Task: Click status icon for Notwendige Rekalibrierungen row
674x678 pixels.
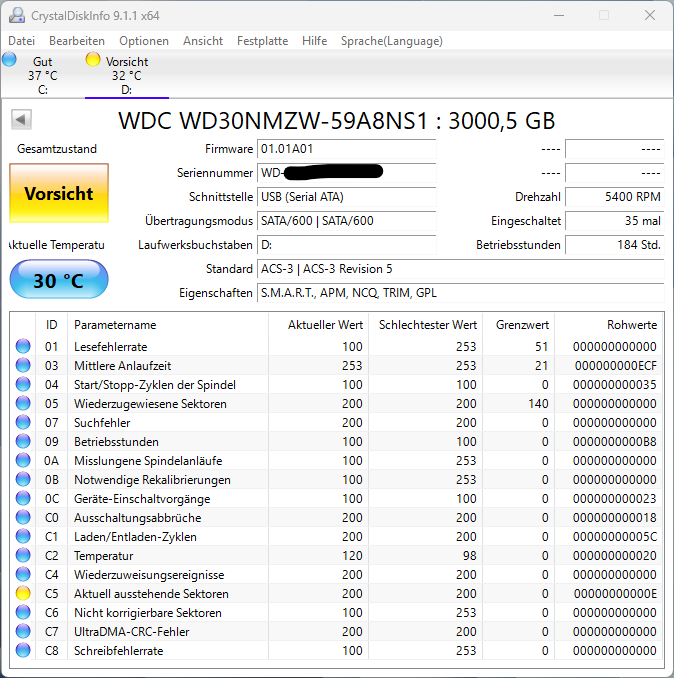Action: click(x=23, y=480)
